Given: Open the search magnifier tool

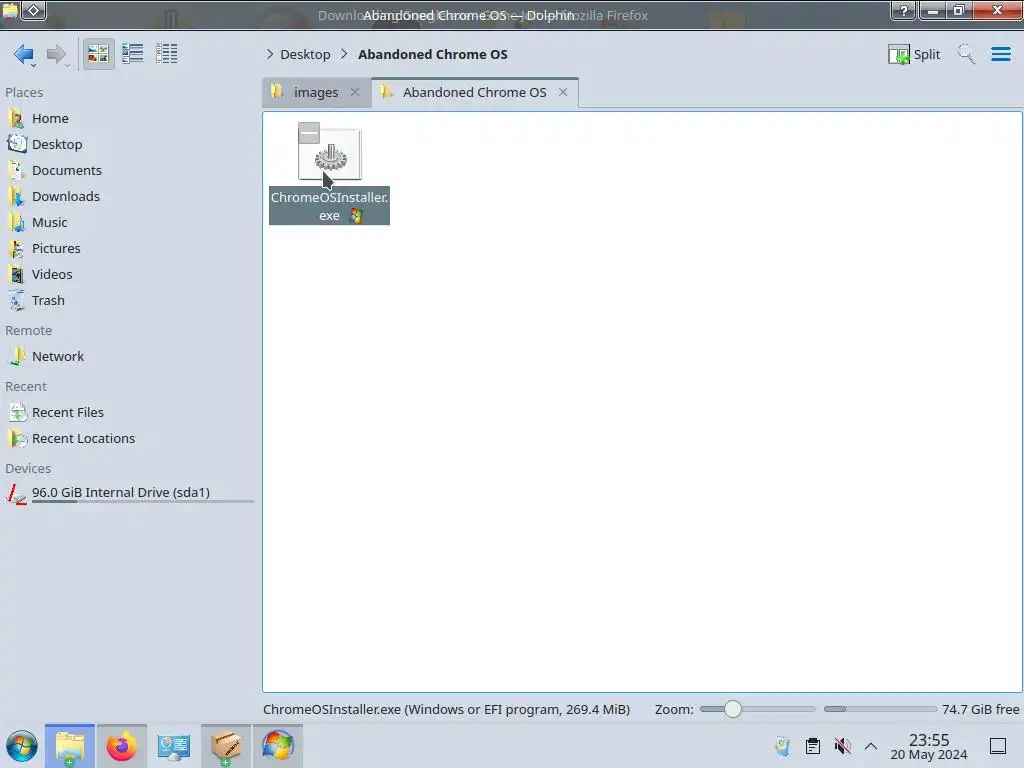Looking at the screenshot, I should [x=967, y=54].
